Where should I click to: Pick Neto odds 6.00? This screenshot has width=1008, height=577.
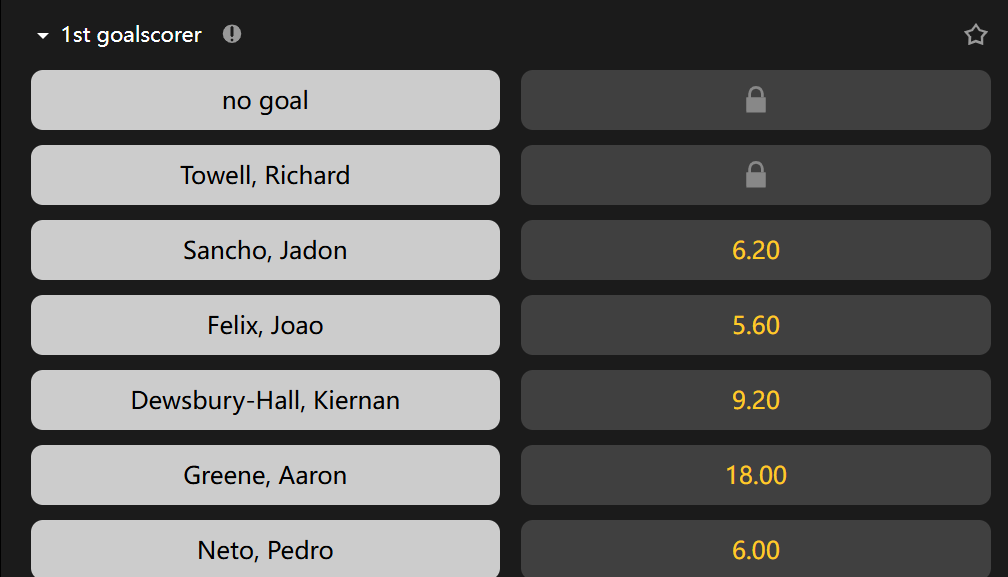(x=756, y=549)
